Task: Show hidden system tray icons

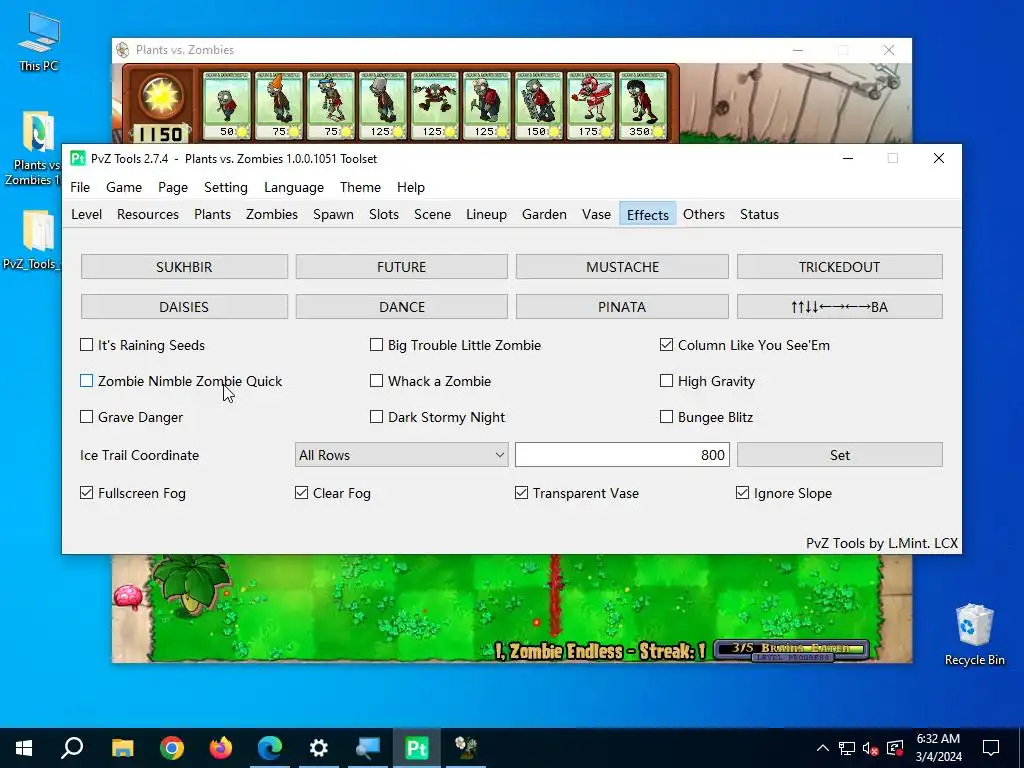Action: click(x=823, y=748)
